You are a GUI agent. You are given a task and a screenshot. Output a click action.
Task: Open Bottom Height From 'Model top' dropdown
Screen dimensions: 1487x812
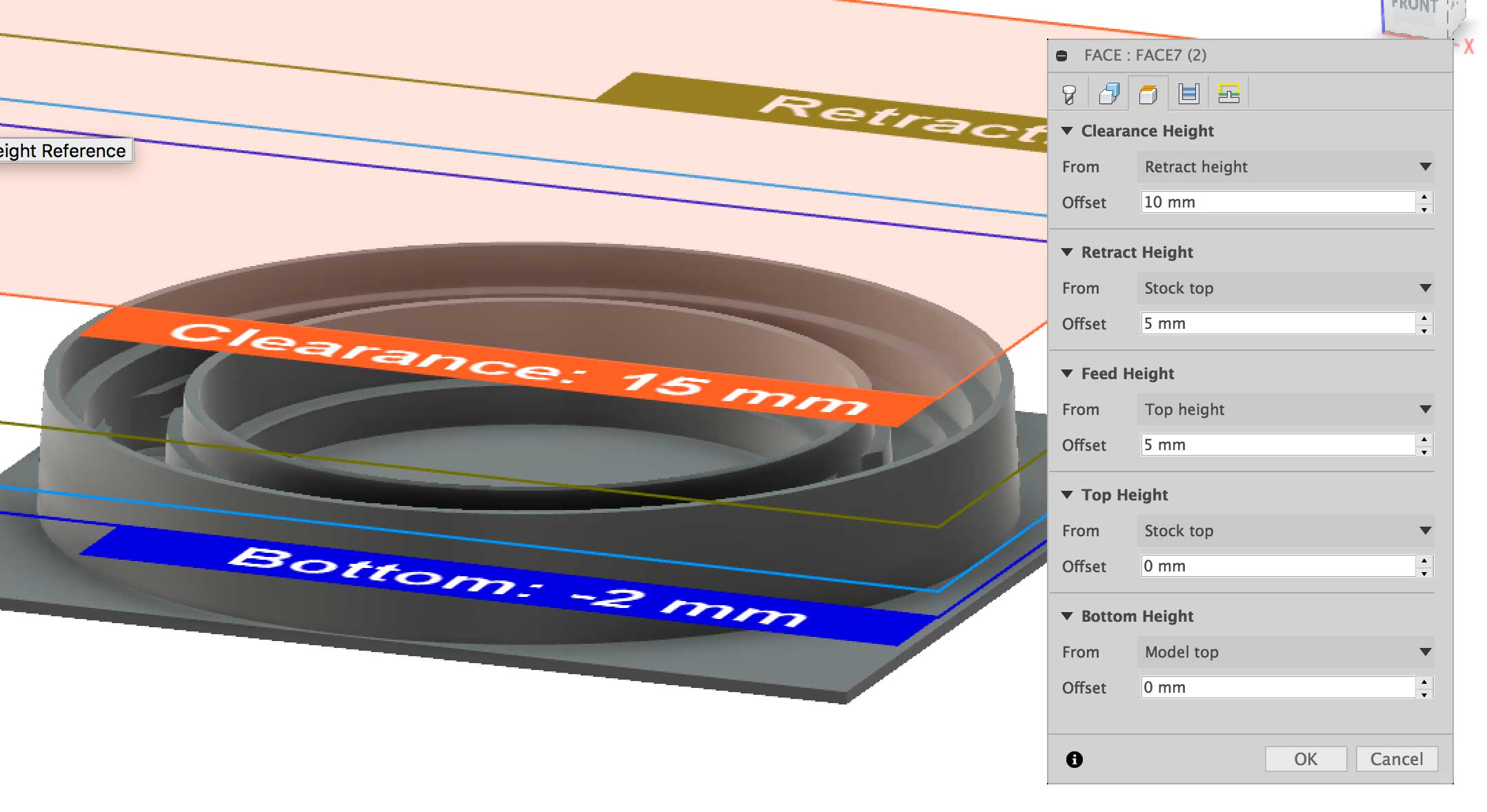pos(1285,652)
